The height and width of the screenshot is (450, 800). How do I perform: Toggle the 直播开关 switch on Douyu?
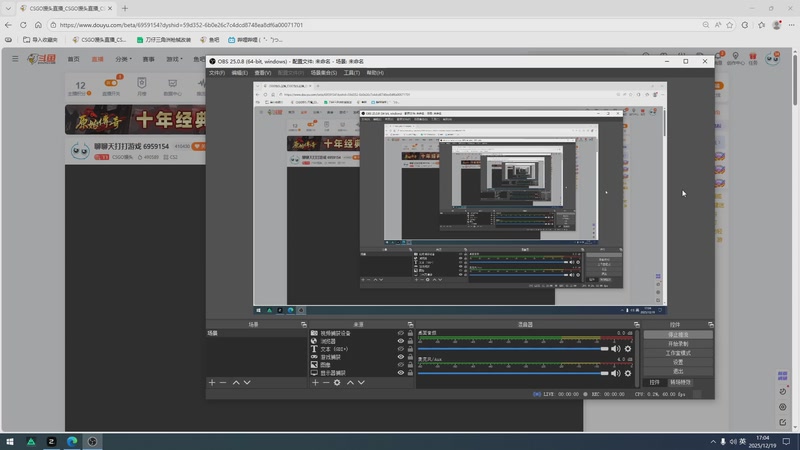coord(111,83)
